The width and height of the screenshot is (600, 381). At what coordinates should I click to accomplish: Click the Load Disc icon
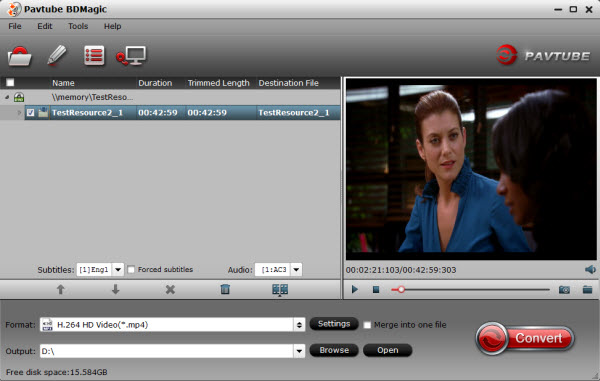pos(20,56)
